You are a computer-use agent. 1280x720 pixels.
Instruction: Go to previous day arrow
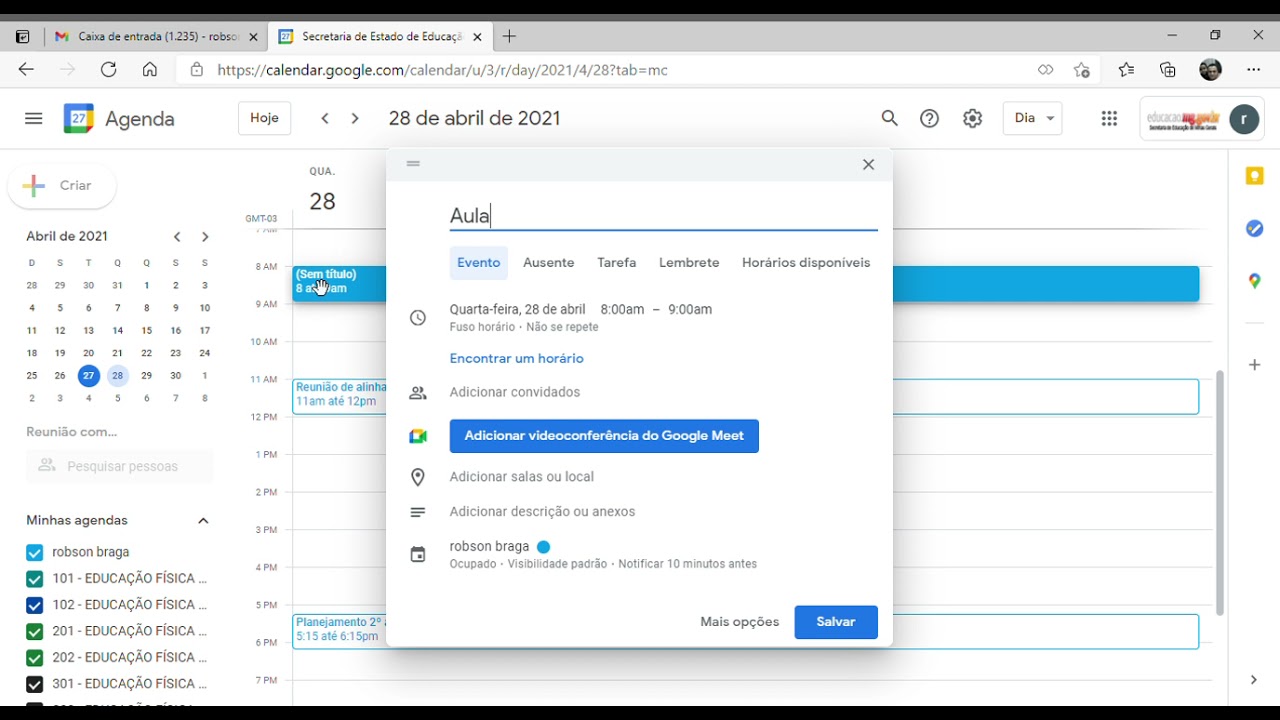point(325,118)
